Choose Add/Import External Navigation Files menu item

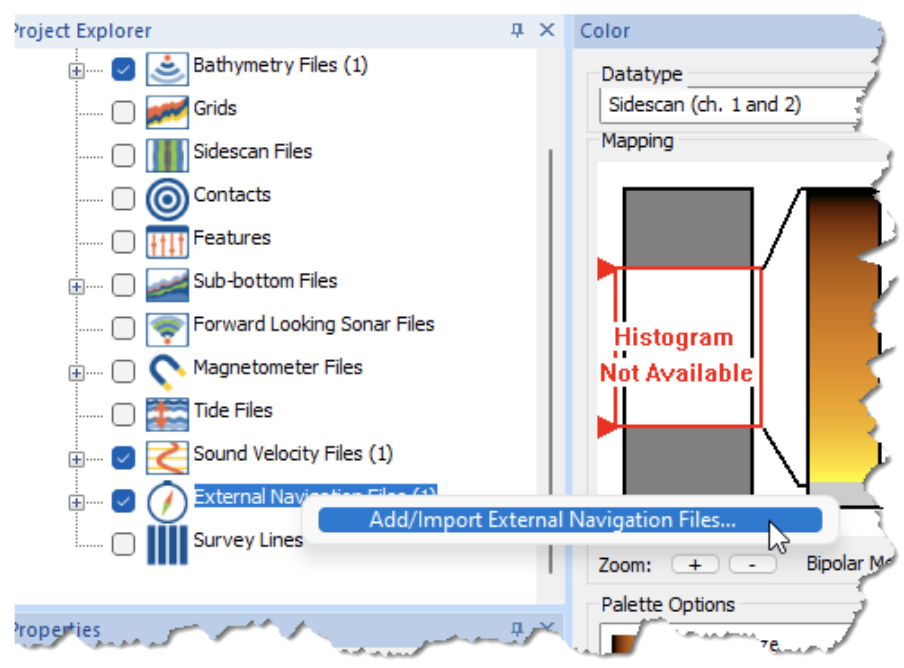(x=570, y=520)
